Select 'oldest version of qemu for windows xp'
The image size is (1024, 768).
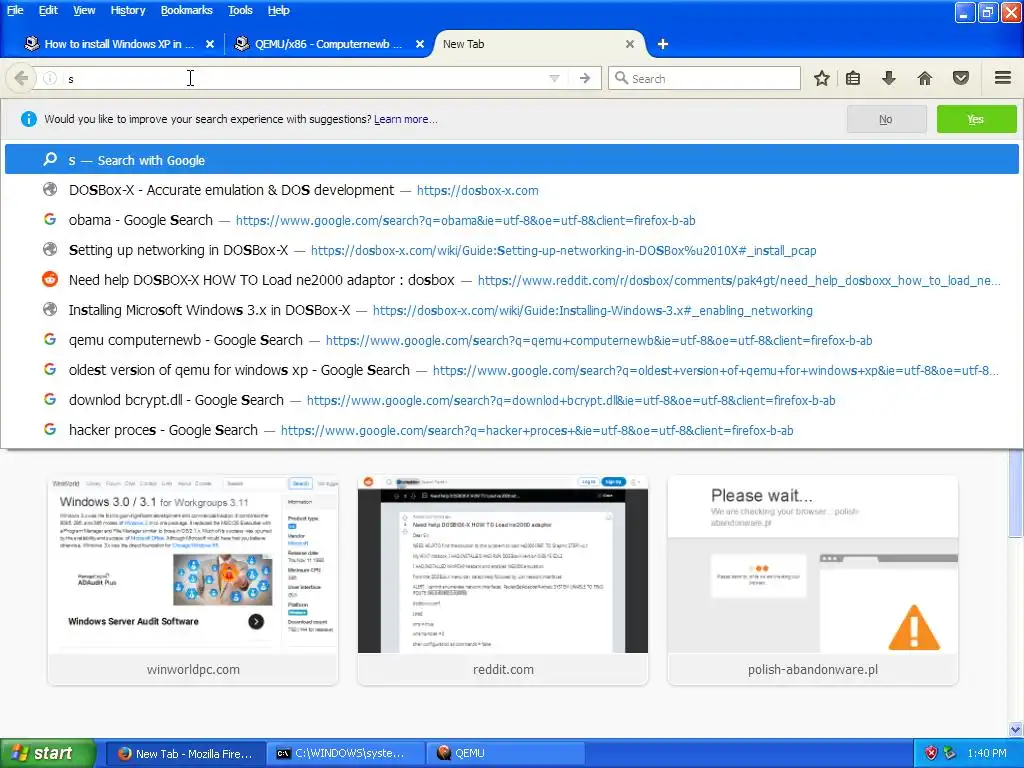511,370
